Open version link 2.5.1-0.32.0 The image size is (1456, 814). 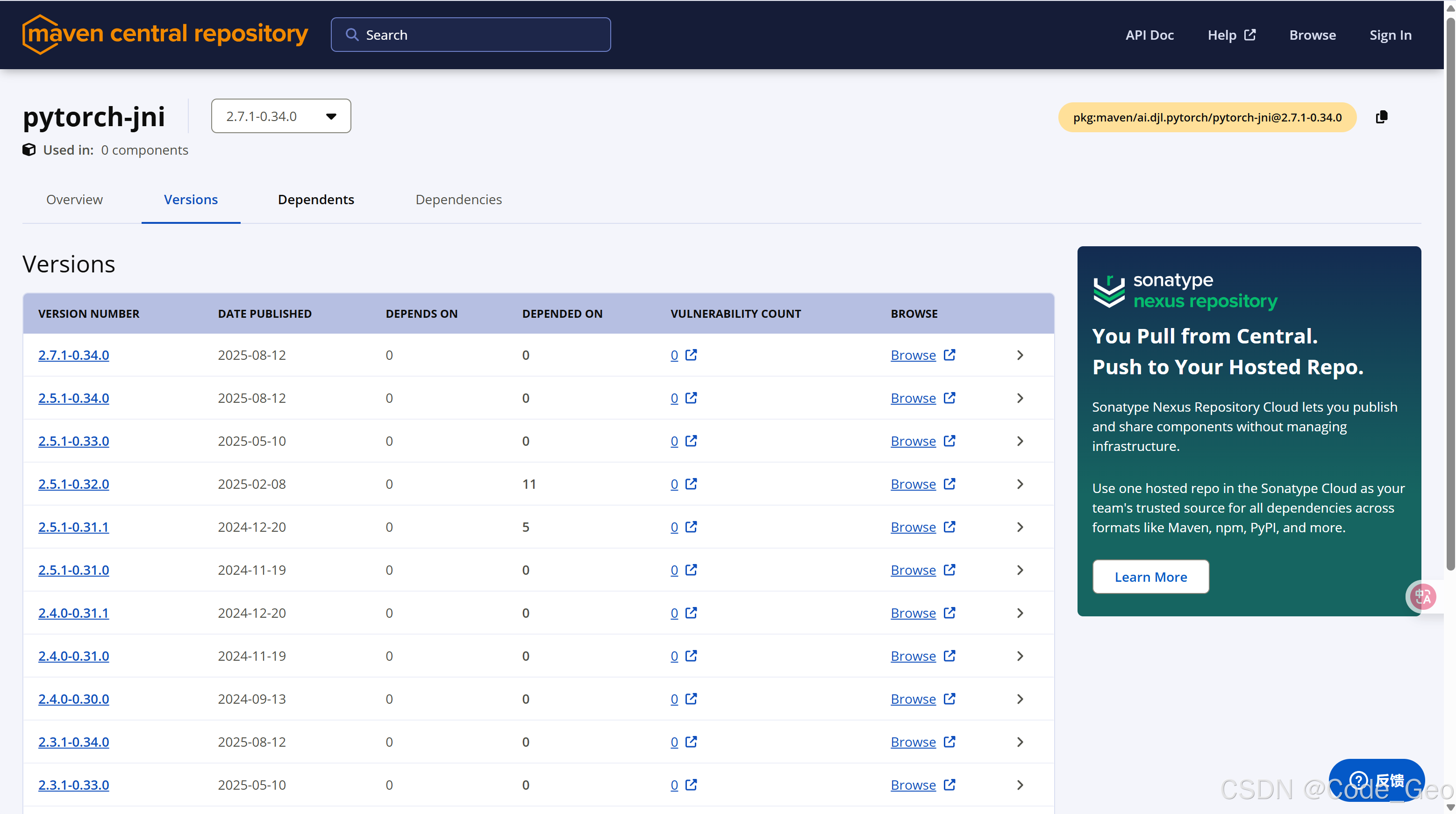(x=73, y=484)
